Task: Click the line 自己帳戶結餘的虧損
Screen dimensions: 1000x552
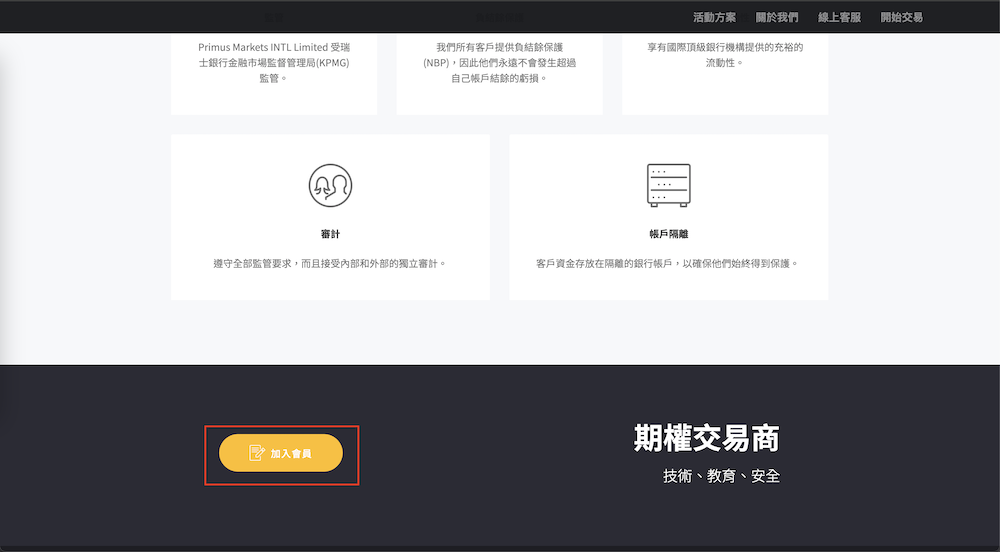Action: tap(499, 77)
